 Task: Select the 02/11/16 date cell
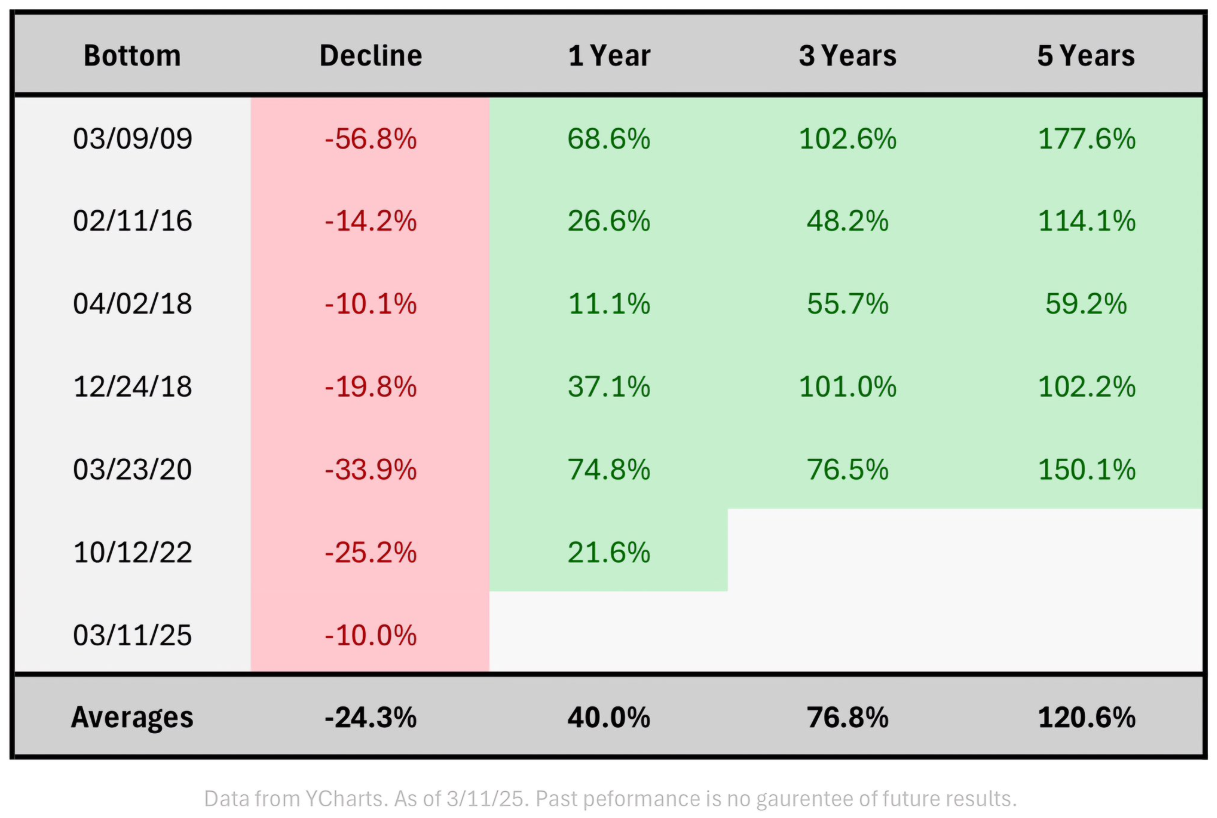click(x=132, y=220)
